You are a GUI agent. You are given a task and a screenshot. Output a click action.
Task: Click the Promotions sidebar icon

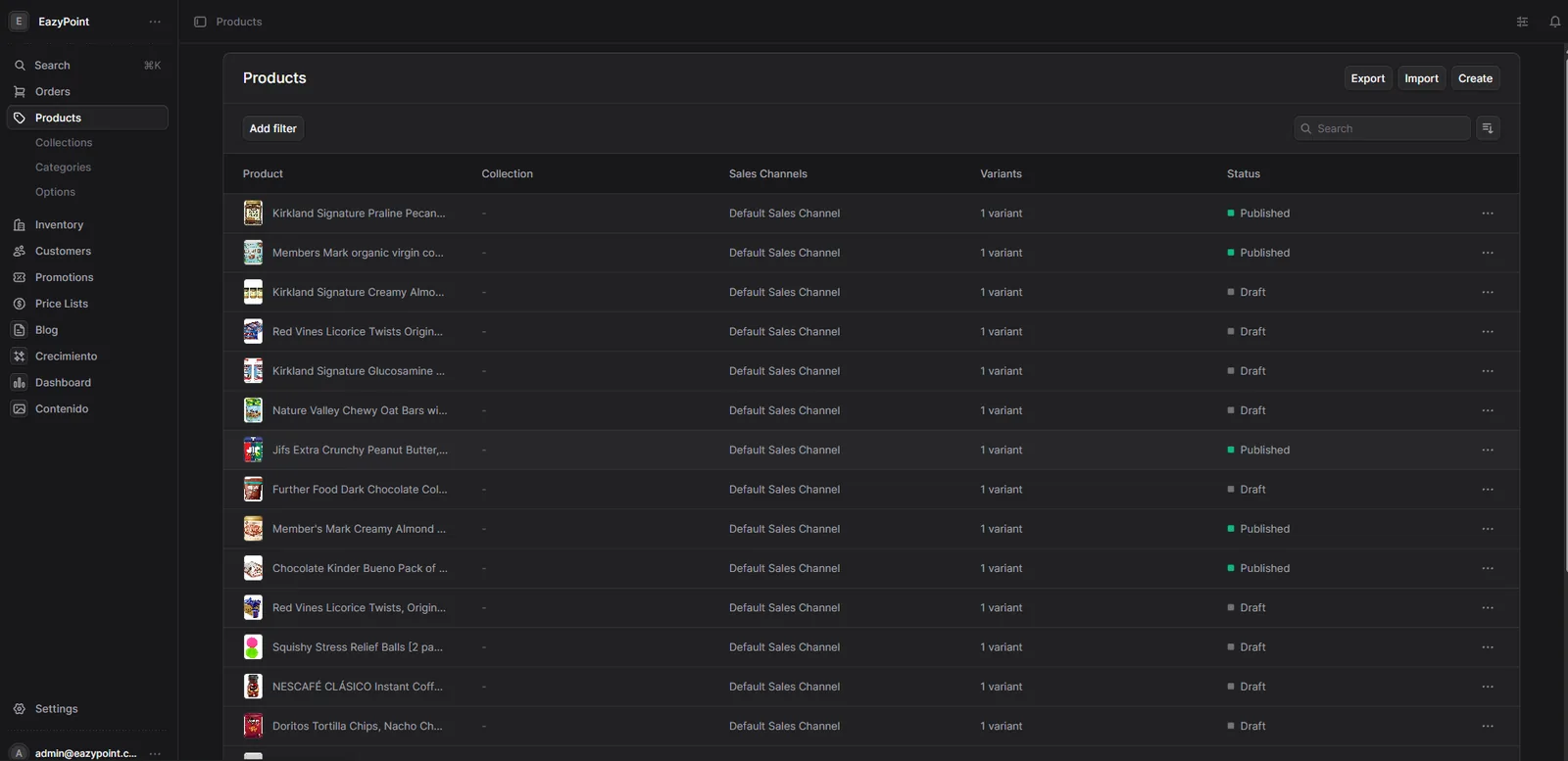click(x=19, y=277)
